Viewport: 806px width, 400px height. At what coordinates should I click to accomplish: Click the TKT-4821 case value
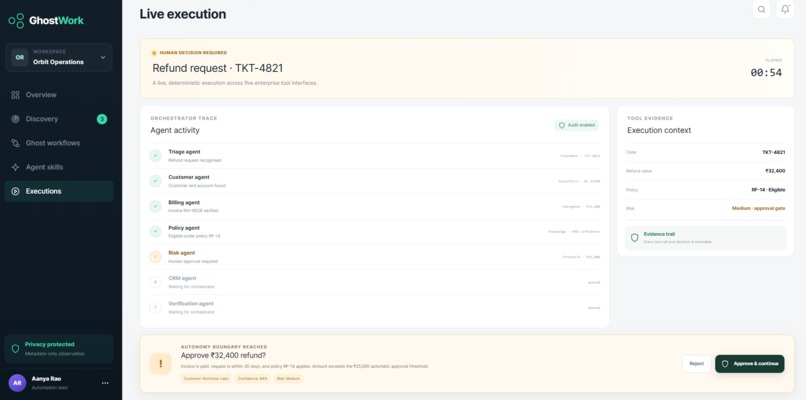tap(774, 152)
